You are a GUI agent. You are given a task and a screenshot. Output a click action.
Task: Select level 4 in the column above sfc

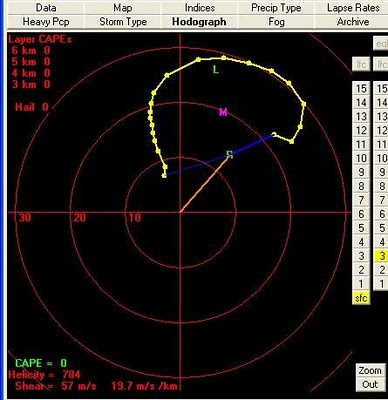(x=361, y=242)
